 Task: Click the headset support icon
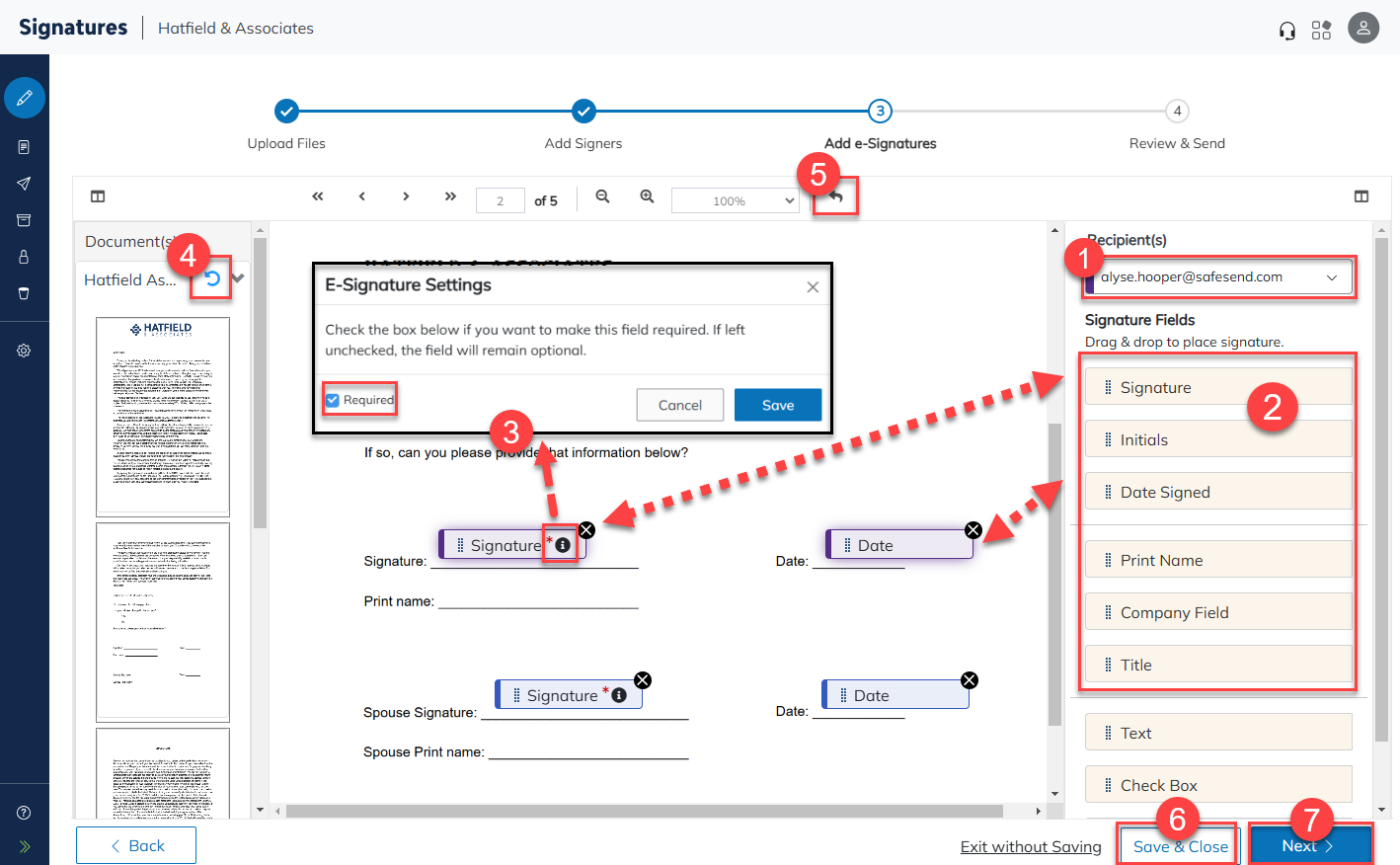[x=1287, y=30]
